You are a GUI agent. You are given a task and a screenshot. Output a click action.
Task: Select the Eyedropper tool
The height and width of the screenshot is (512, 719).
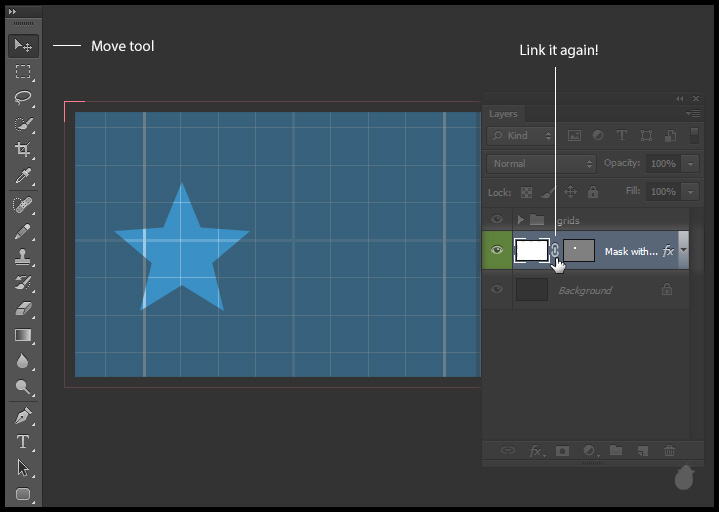23,177
